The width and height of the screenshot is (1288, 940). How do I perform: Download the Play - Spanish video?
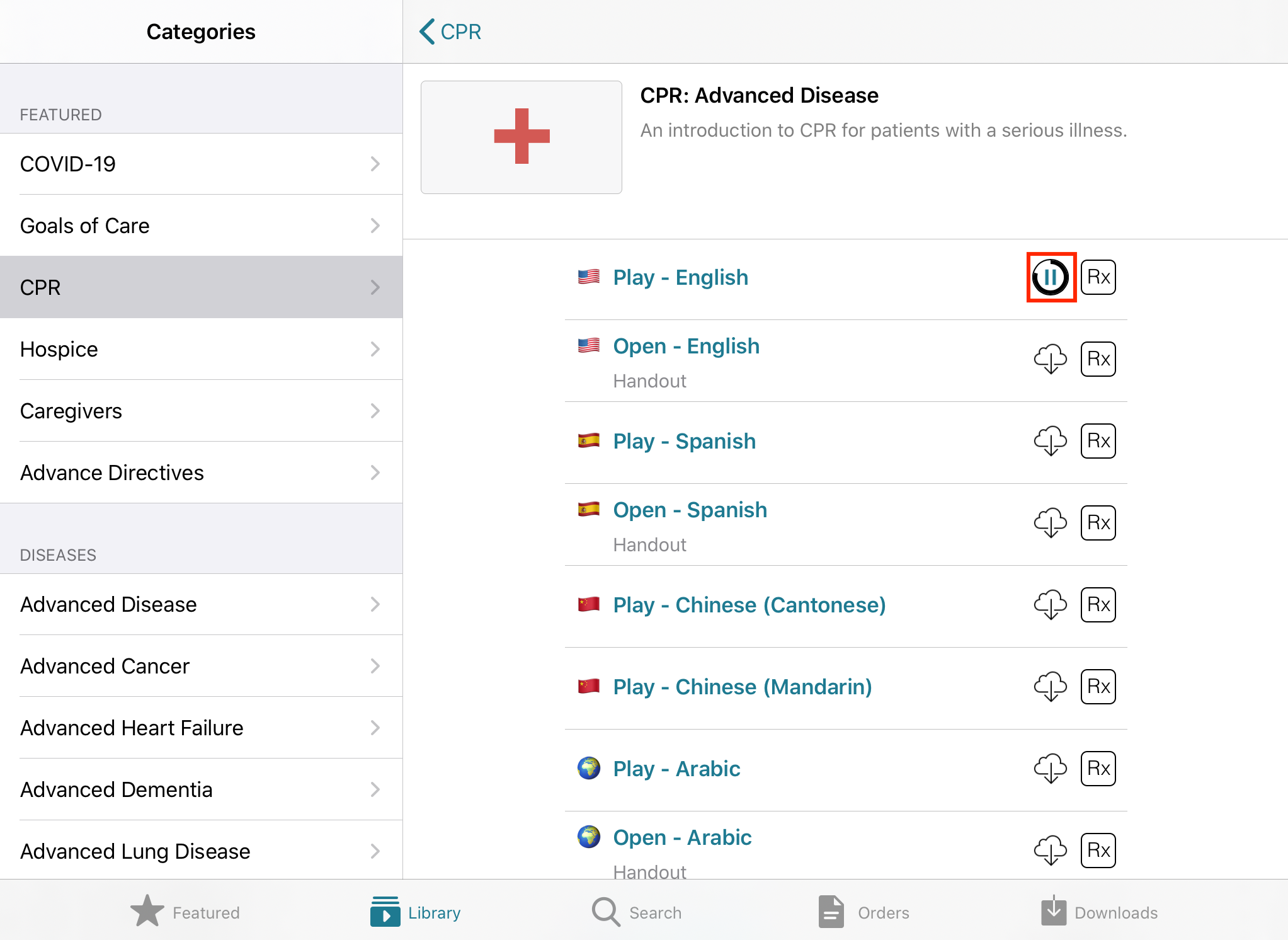(1050, 441)
